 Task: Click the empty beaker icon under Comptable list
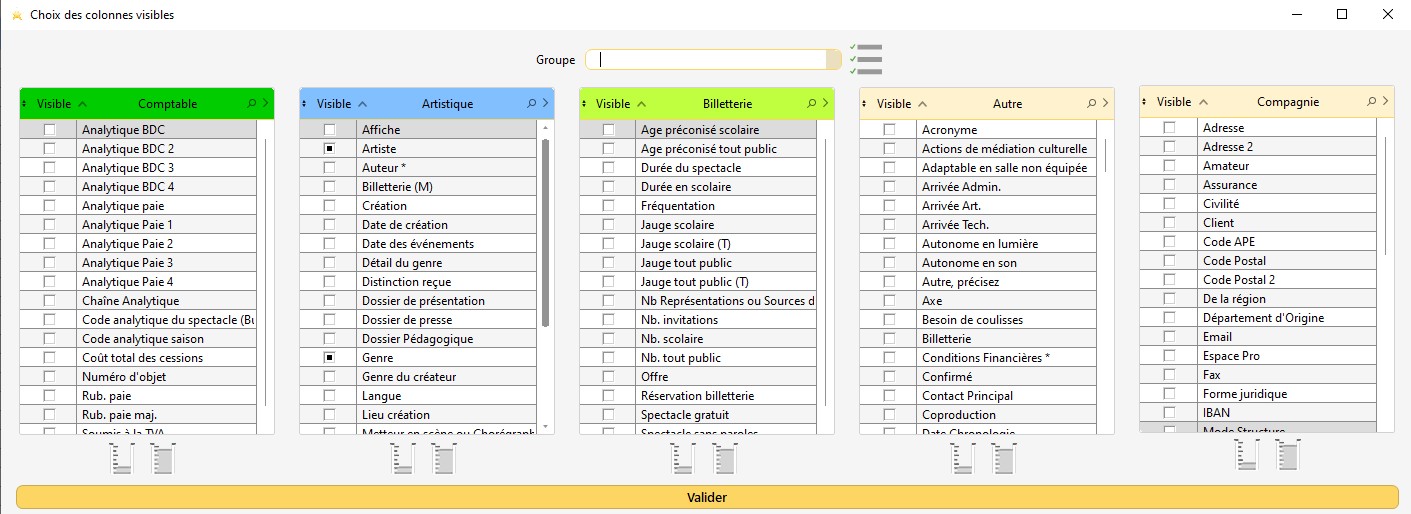click(122, 459)
